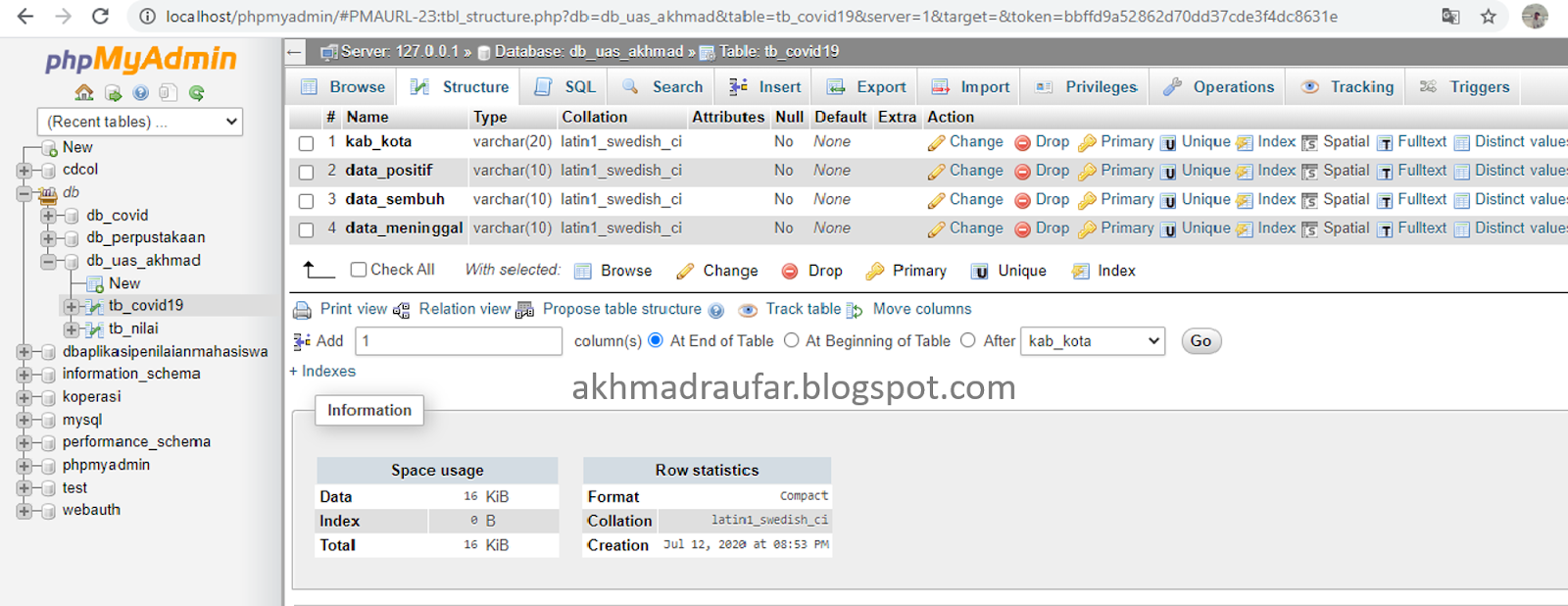Viewport: 1568px width, 606px height.
Task: Click the tb_nilai table icon in tree
Action: [95, 329]
